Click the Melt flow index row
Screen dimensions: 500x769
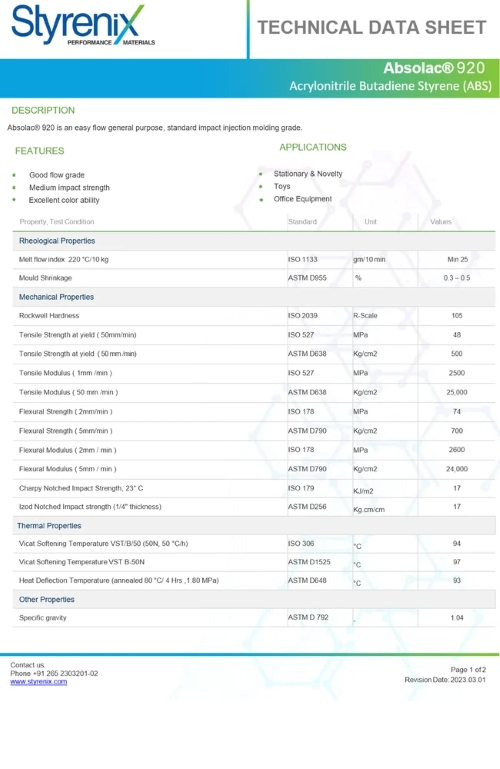254,259
